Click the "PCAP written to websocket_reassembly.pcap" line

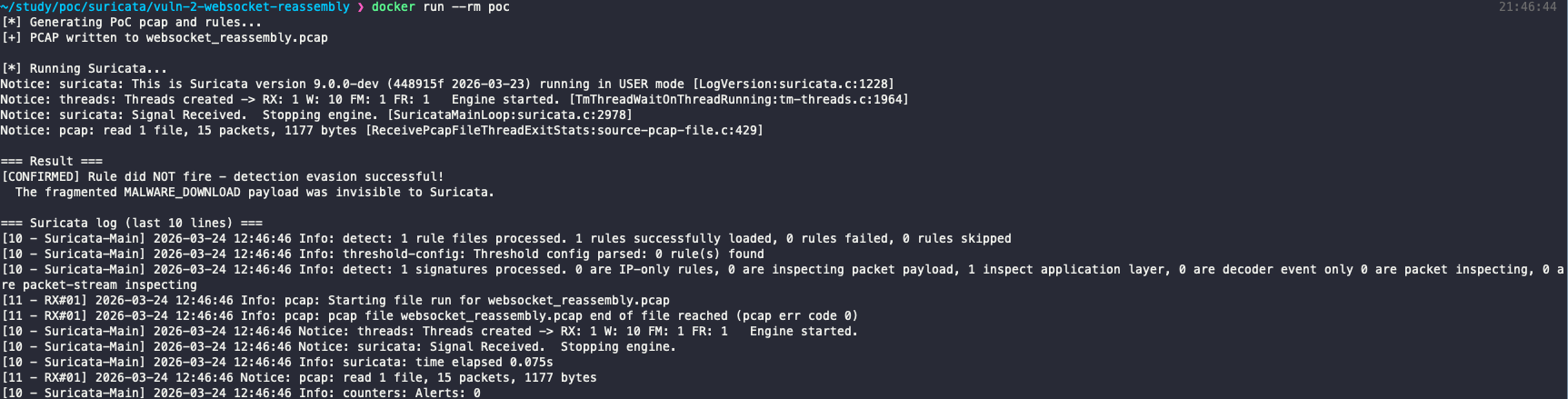coord(178,38)
